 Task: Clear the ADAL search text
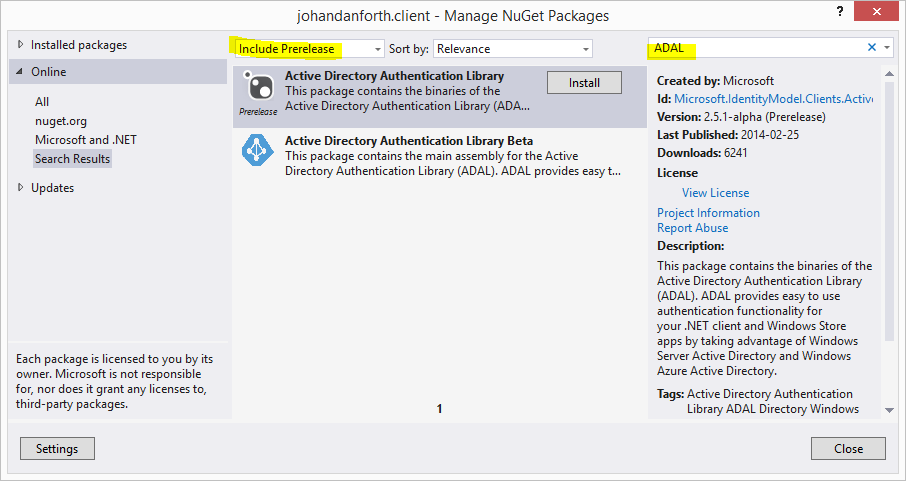click(x=871, y=47)
